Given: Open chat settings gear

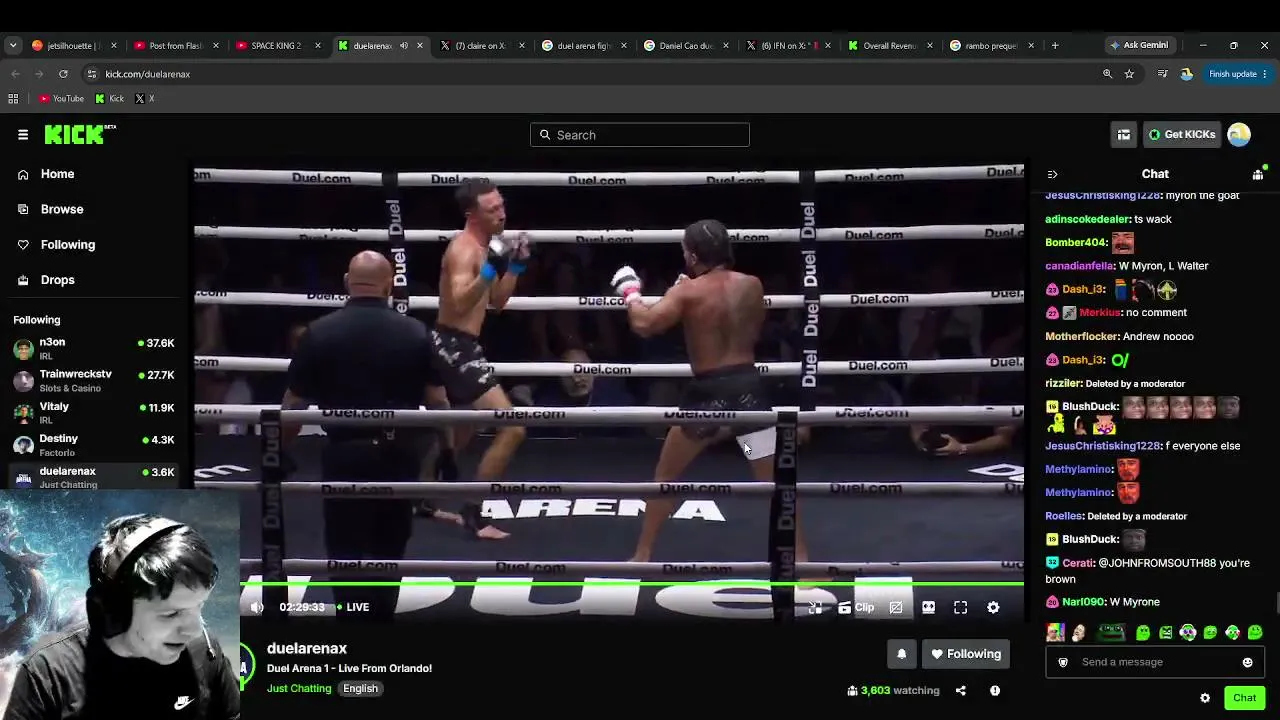Looking at the screenshot, I should [x=1205, y=698].
